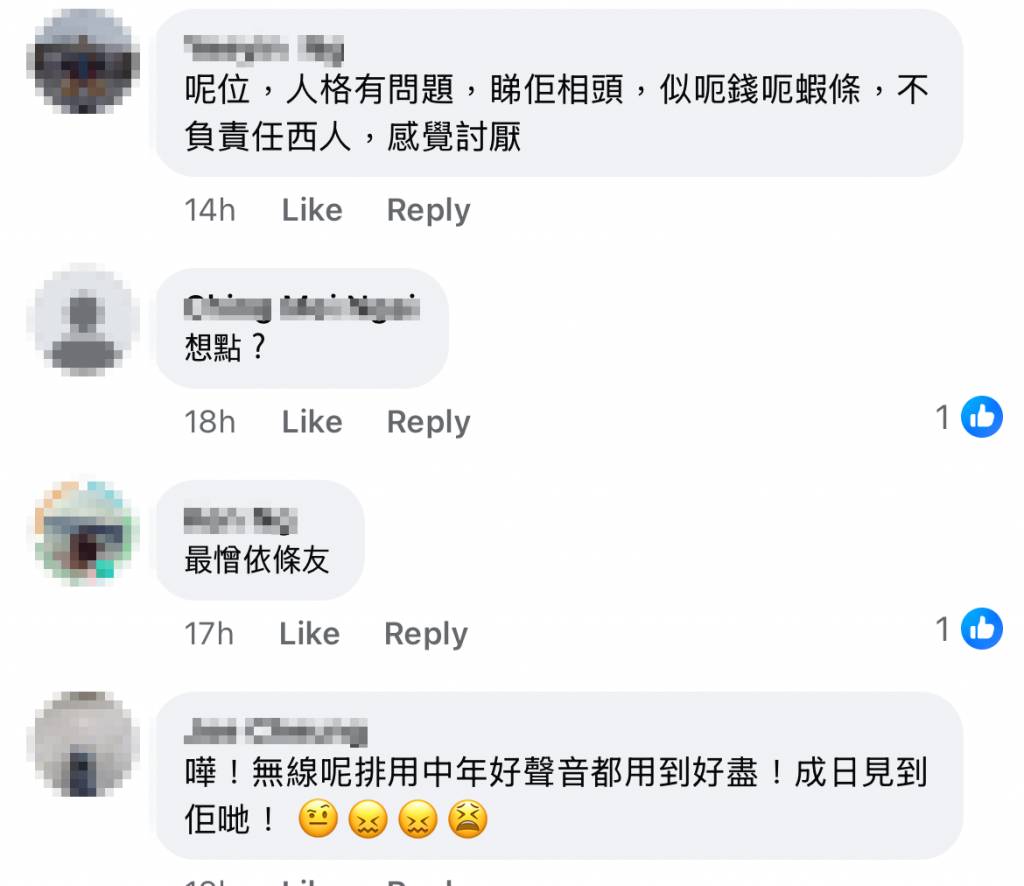Open the 14h timestamp link
Viewport: 1024px width, 886px height.
tap(210, 210)
